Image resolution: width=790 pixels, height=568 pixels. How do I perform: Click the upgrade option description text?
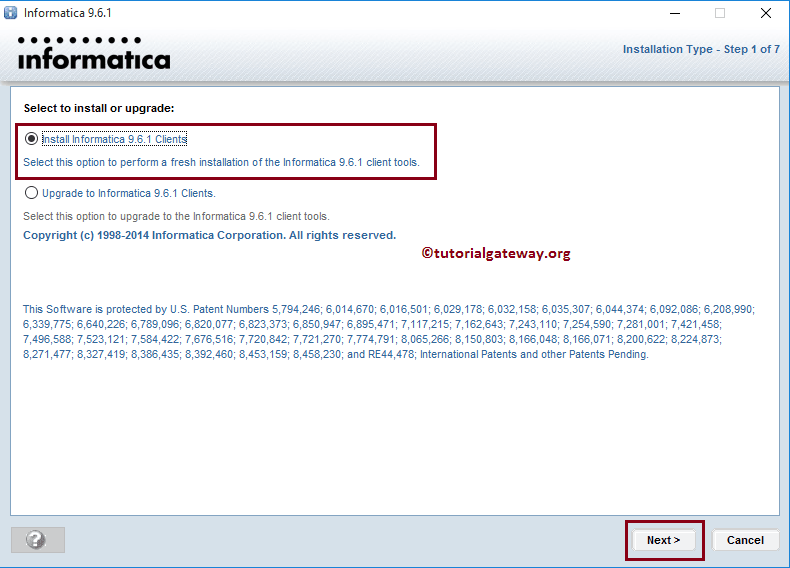[x=176, y=216]
